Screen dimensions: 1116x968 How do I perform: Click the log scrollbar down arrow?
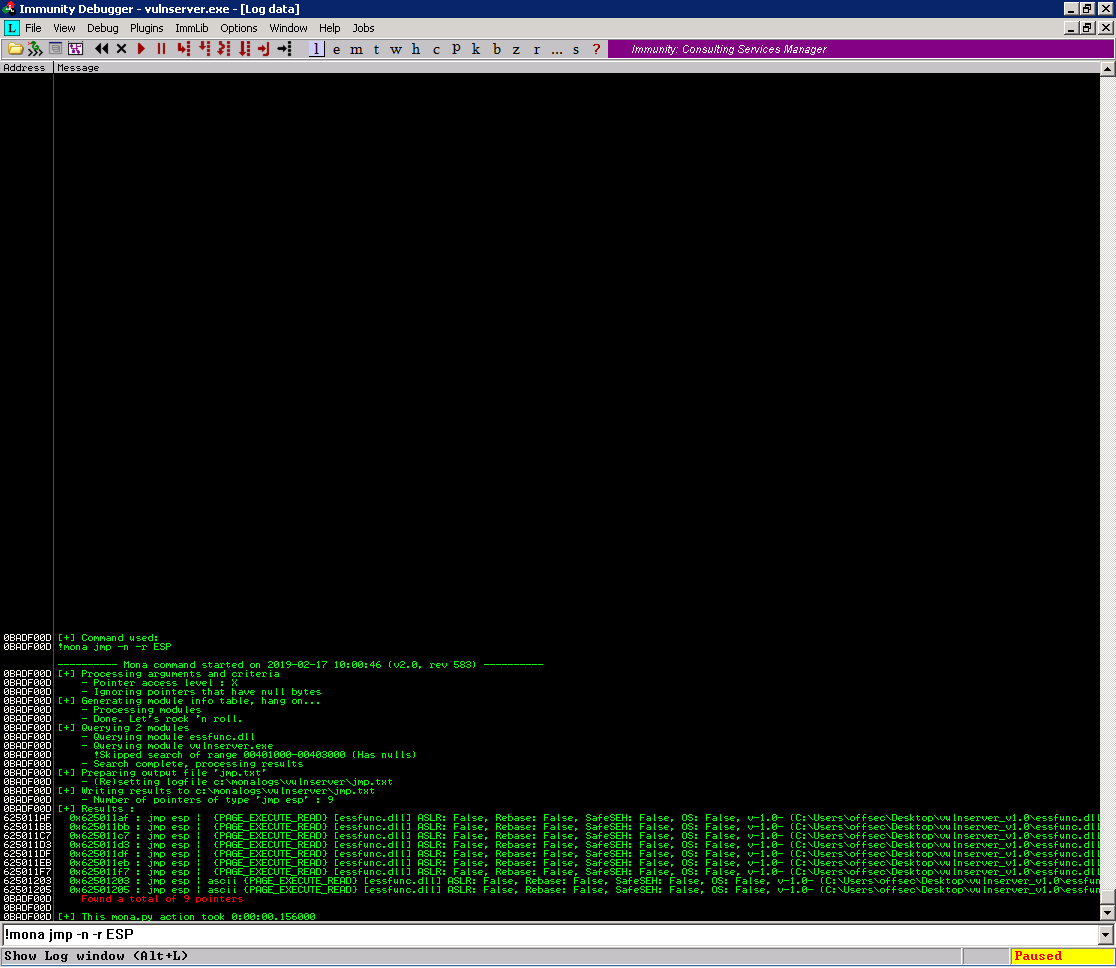pyautogui.click(x=1107, y=912)
